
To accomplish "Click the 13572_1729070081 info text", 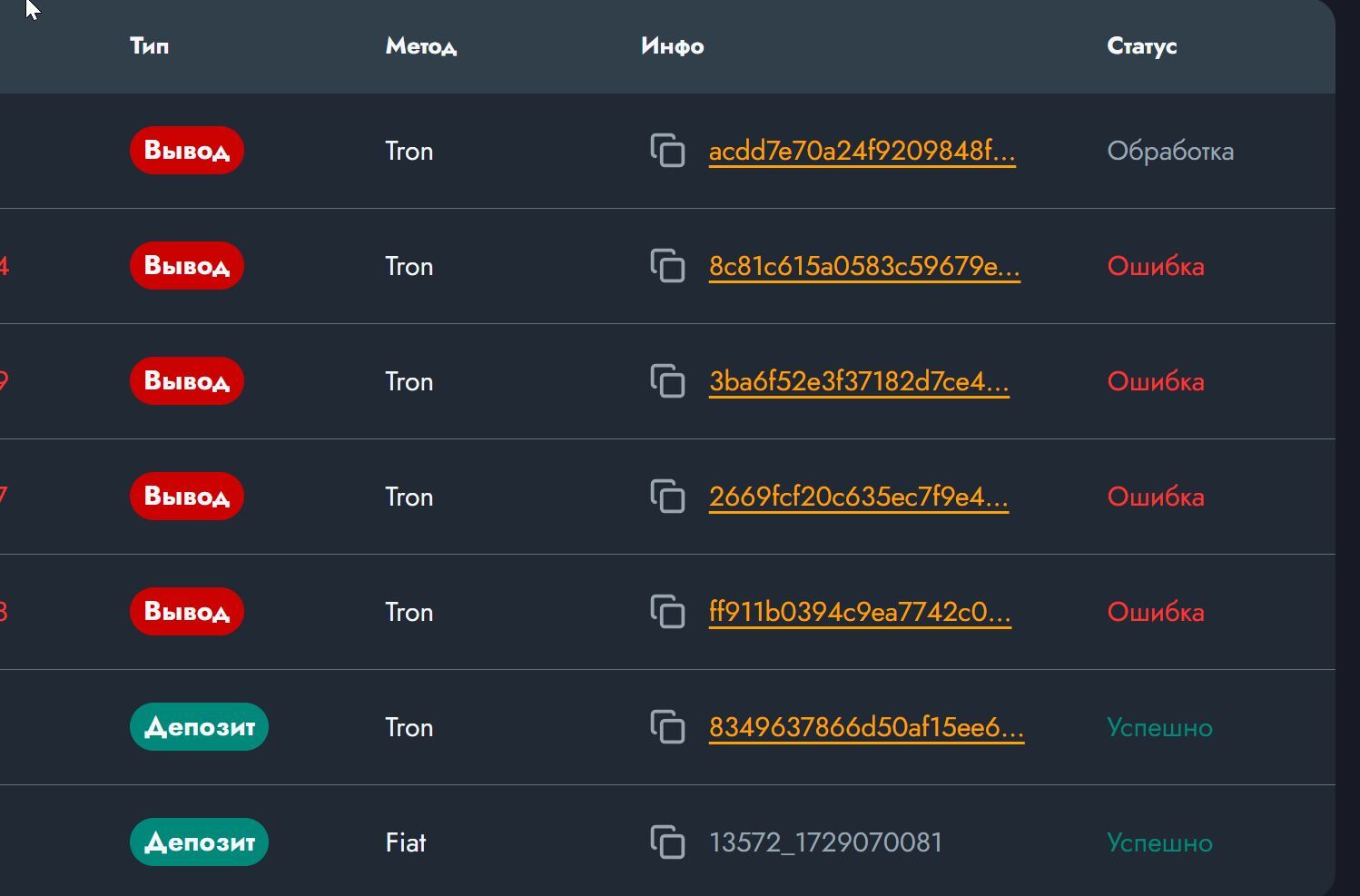I will pyautogui.click(x=825, y=842).
